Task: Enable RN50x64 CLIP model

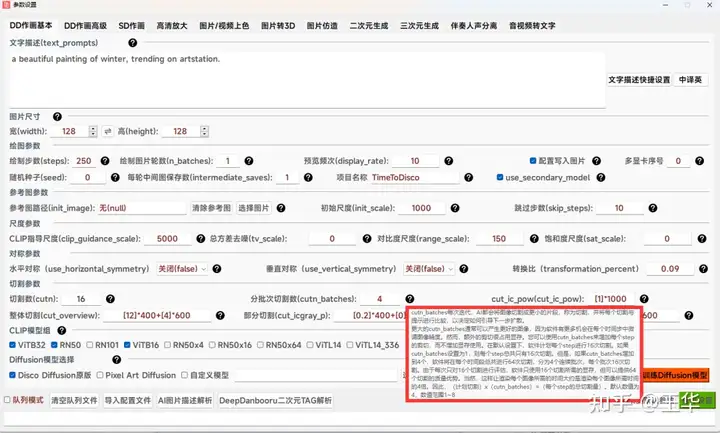Action: tap(260, 345)
